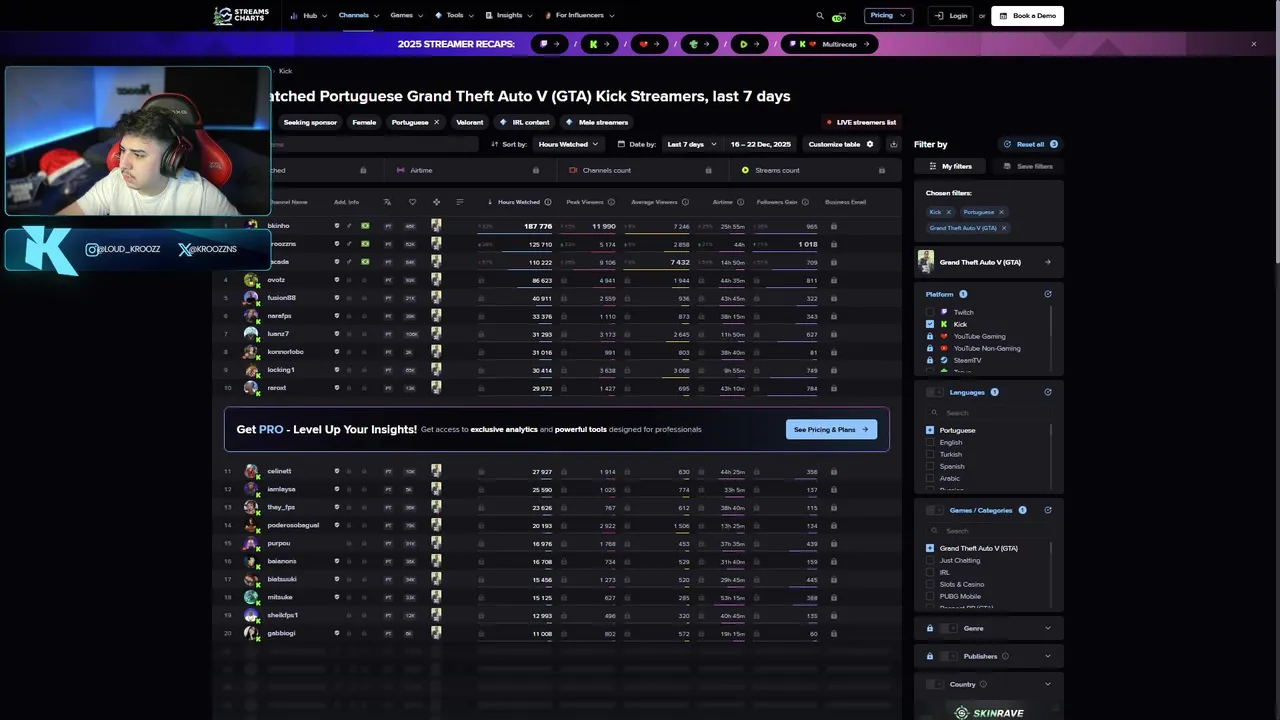Viewport: 1280px width, 720px height.
Task: Click the calendar icon next to Date by
Action: pyautogui.click(x=621, y=144)
